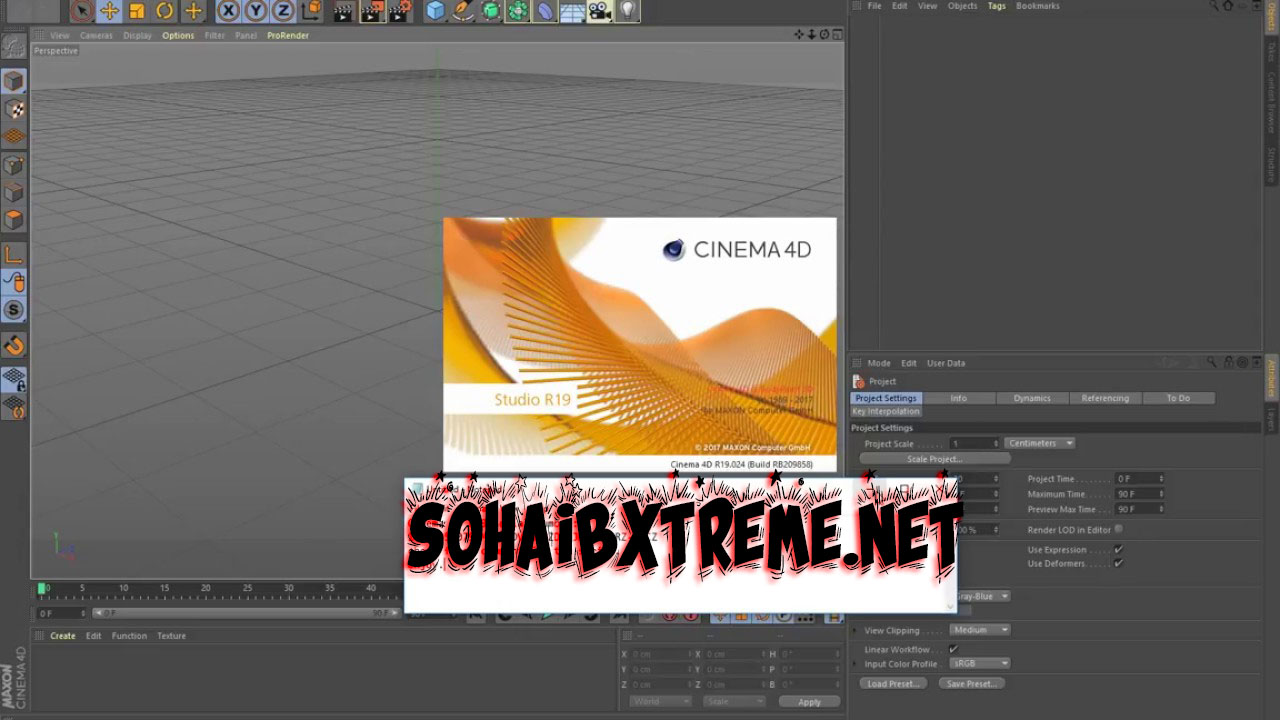1280x720 pixels.
Task: Toggle Use Expression checkbox
Action: (1118, 549)
